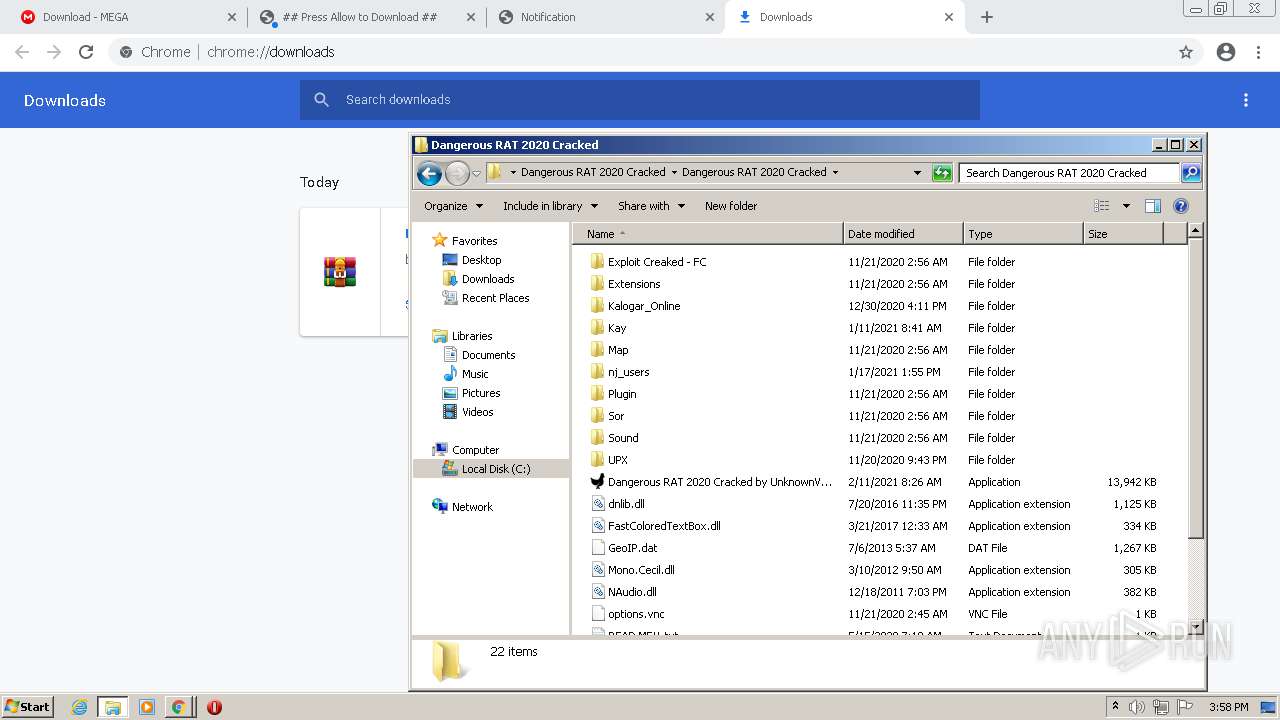Click the Explorer Back navigation arrow
This screenshot has width=1280, height=720.
pos(429,173)
